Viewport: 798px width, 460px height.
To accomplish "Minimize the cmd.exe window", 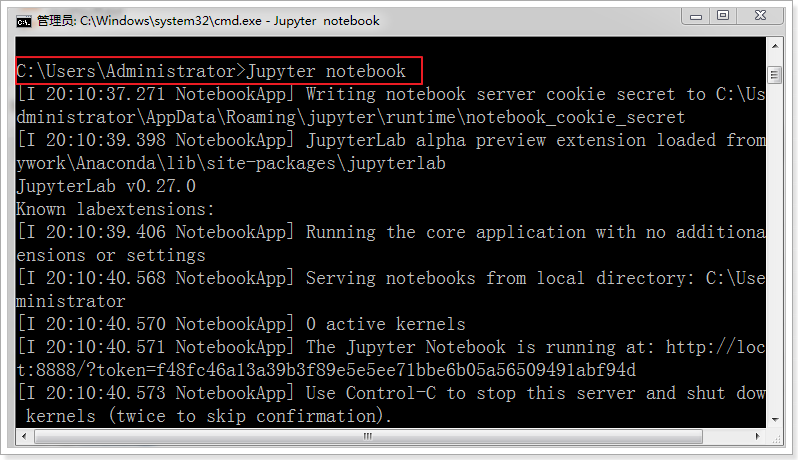I will click(696, 16).
